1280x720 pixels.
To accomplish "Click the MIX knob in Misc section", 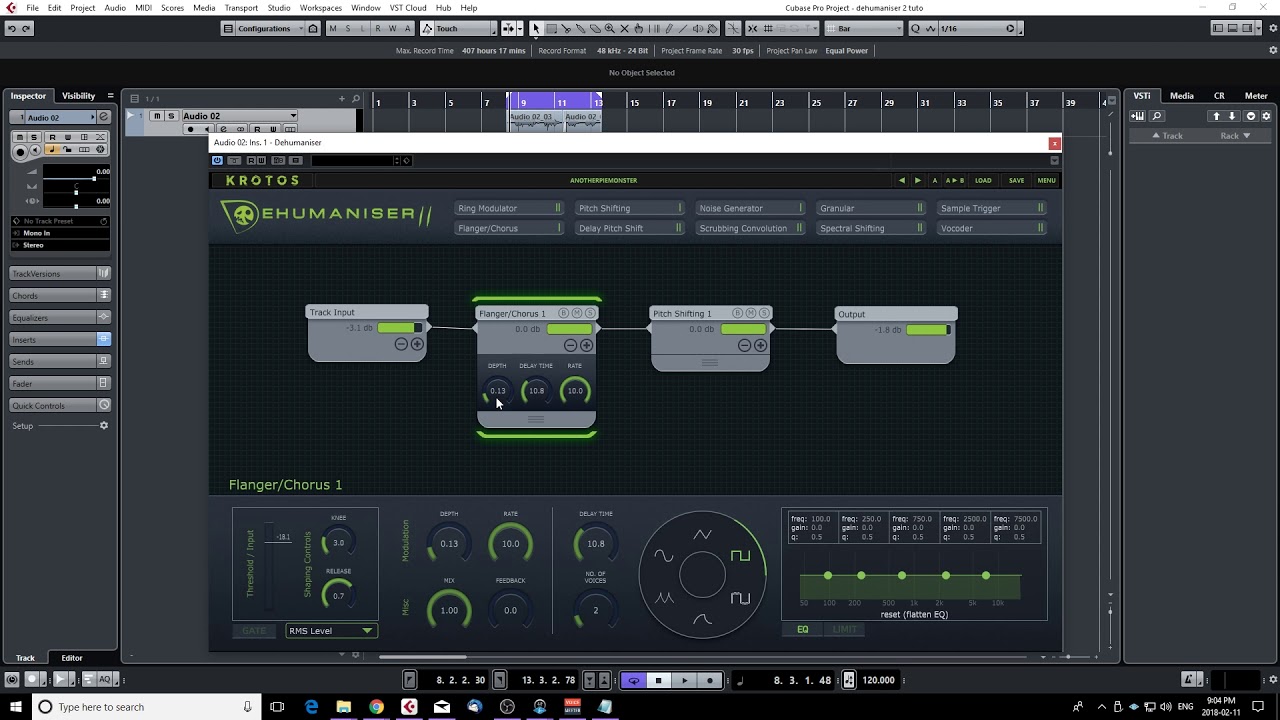I will pyautogui.click(x=449, y=610).
